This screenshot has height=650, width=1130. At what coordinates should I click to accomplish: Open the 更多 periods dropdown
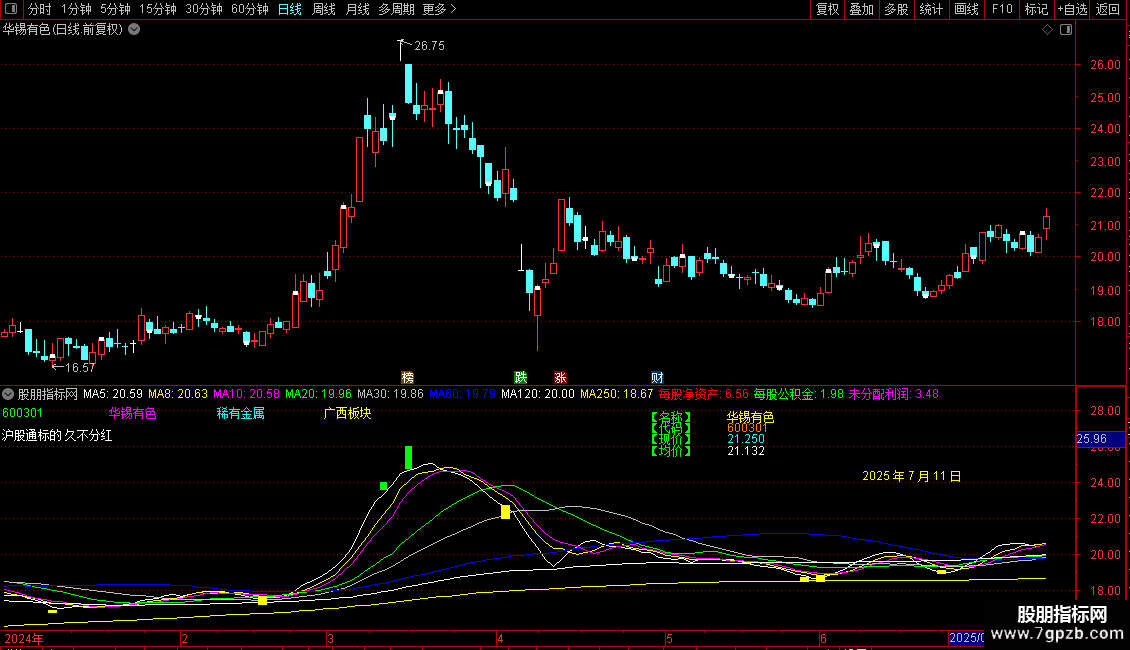point(439,10)
